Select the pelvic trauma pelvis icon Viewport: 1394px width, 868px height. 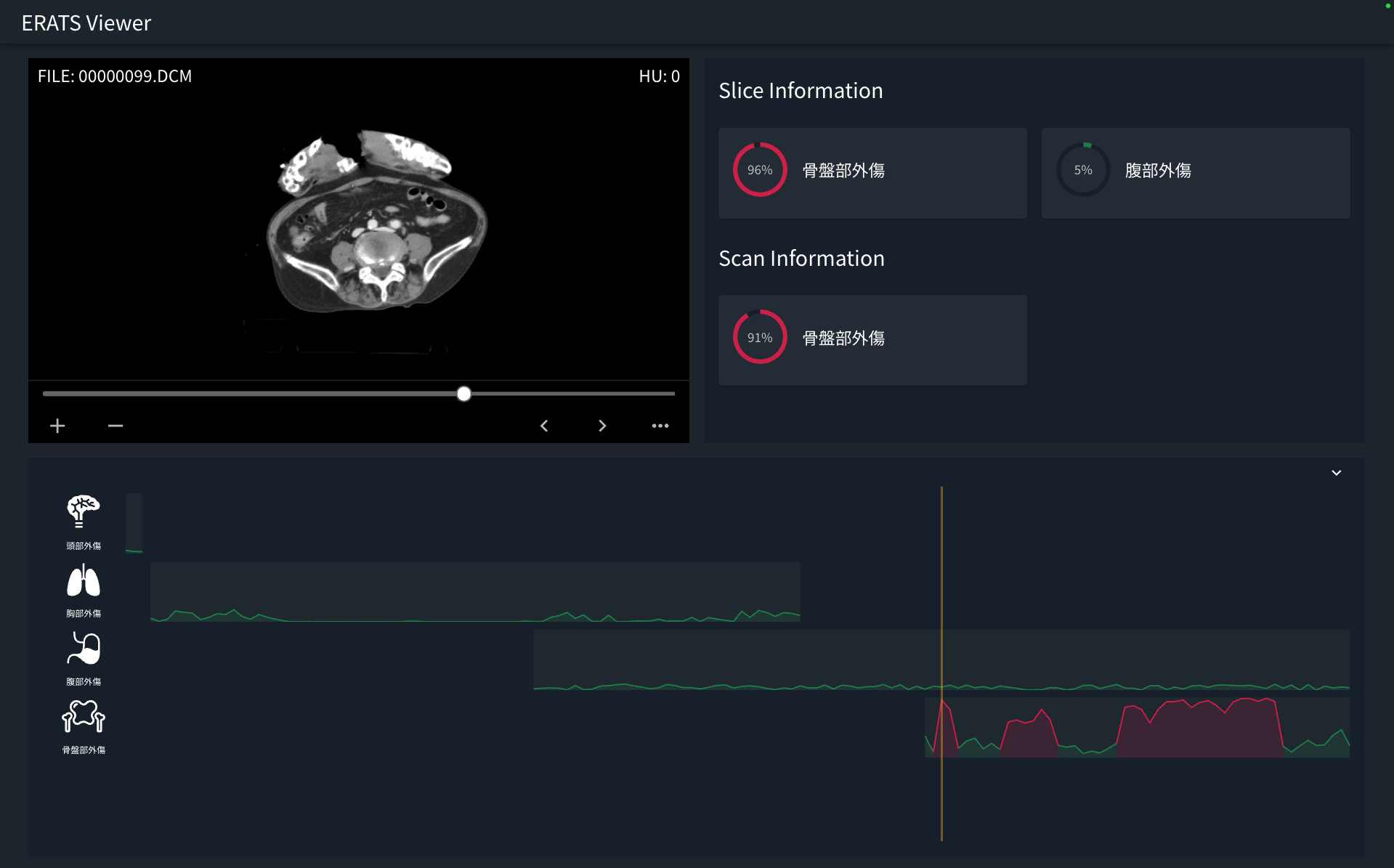click(x=84, y=717)
